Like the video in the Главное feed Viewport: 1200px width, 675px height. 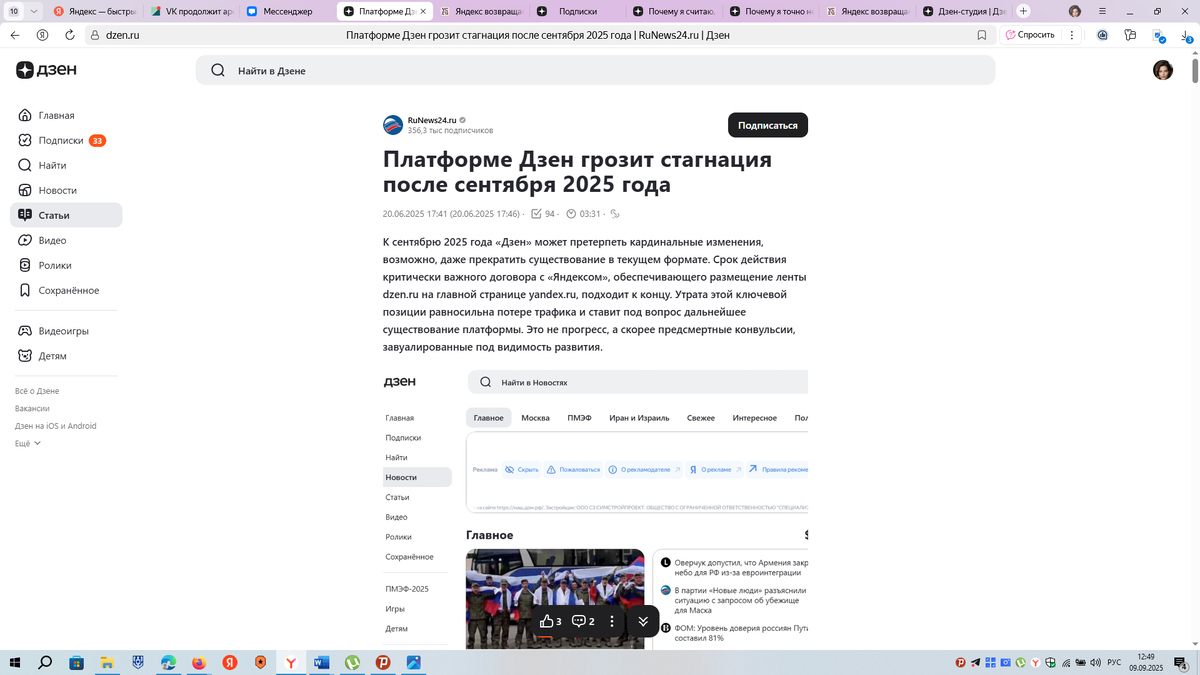(549, 621)
